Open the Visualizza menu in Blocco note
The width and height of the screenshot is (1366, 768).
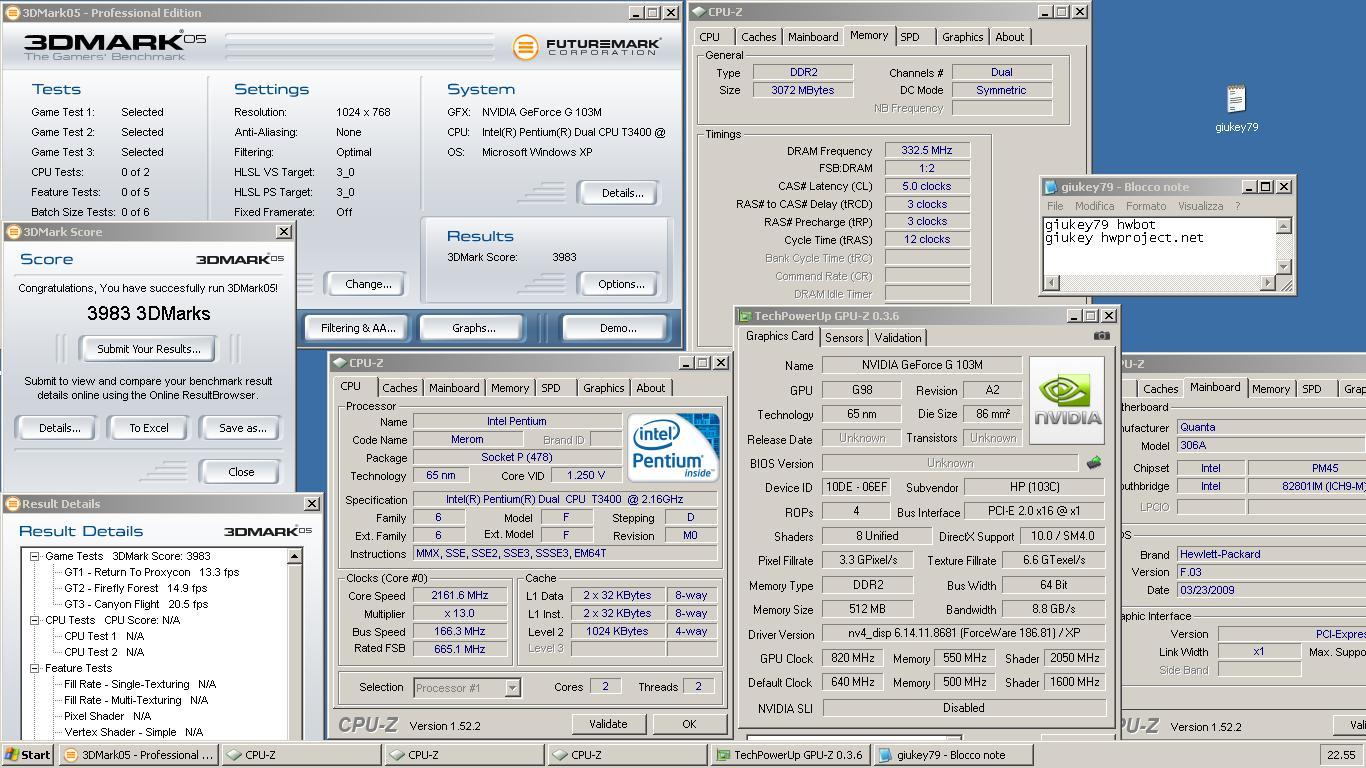1200,206
